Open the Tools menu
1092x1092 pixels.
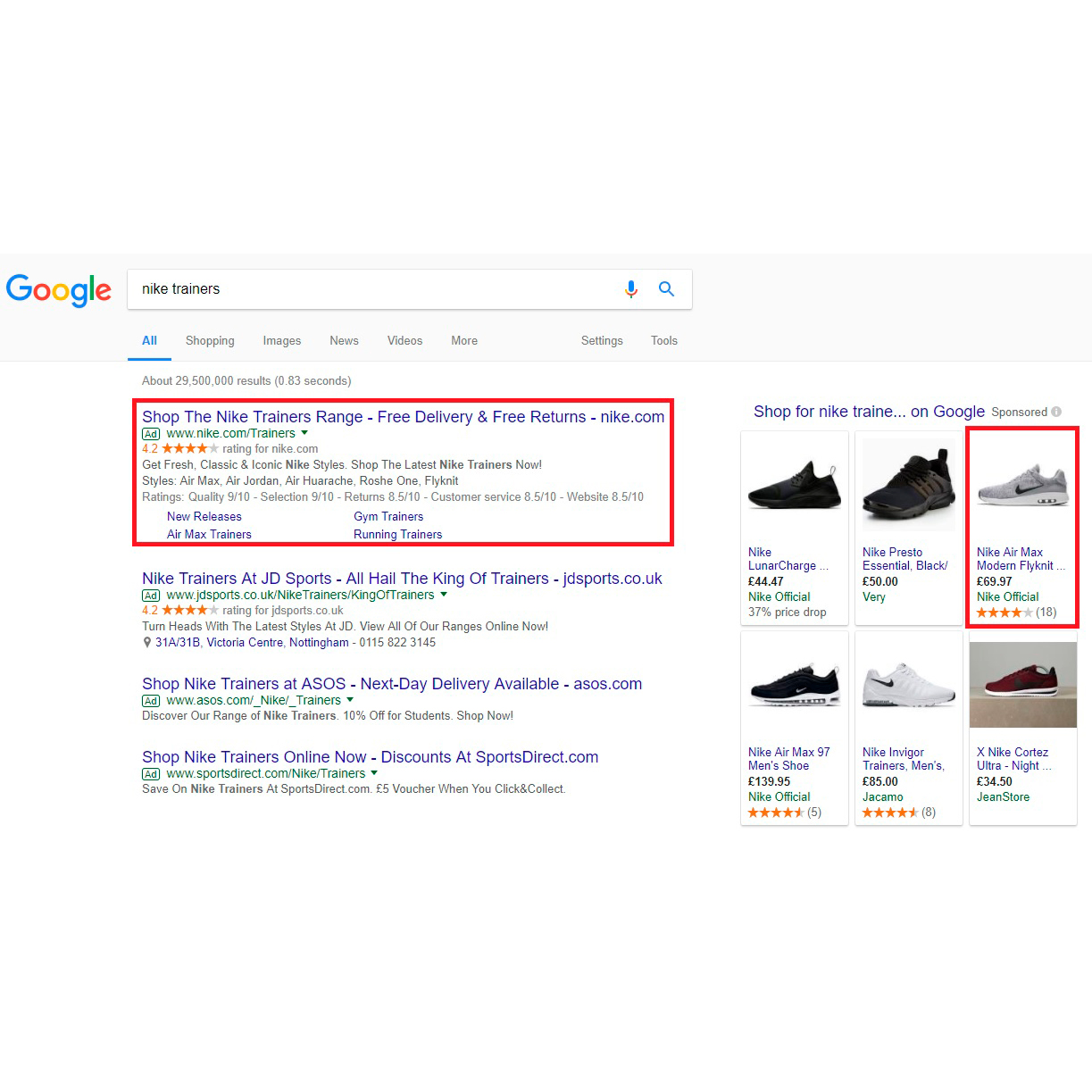[x=663, y=340]
